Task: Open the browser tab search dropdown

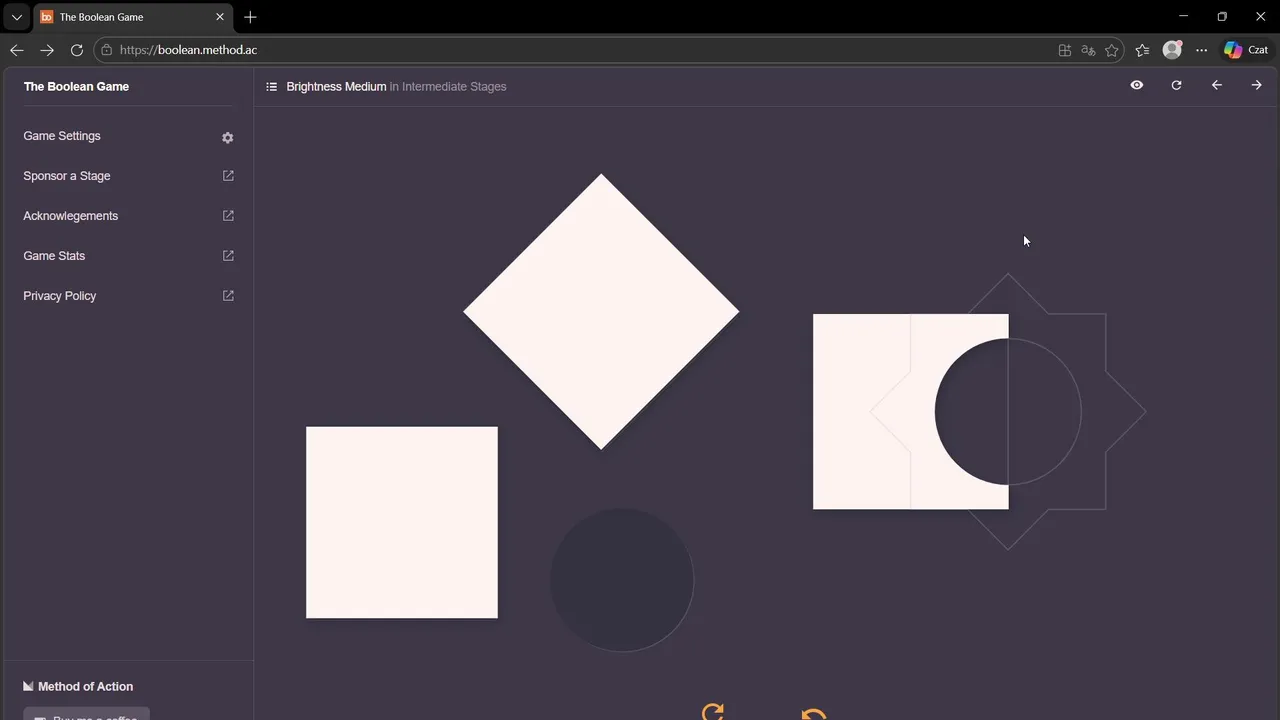Action: point(16,17)
